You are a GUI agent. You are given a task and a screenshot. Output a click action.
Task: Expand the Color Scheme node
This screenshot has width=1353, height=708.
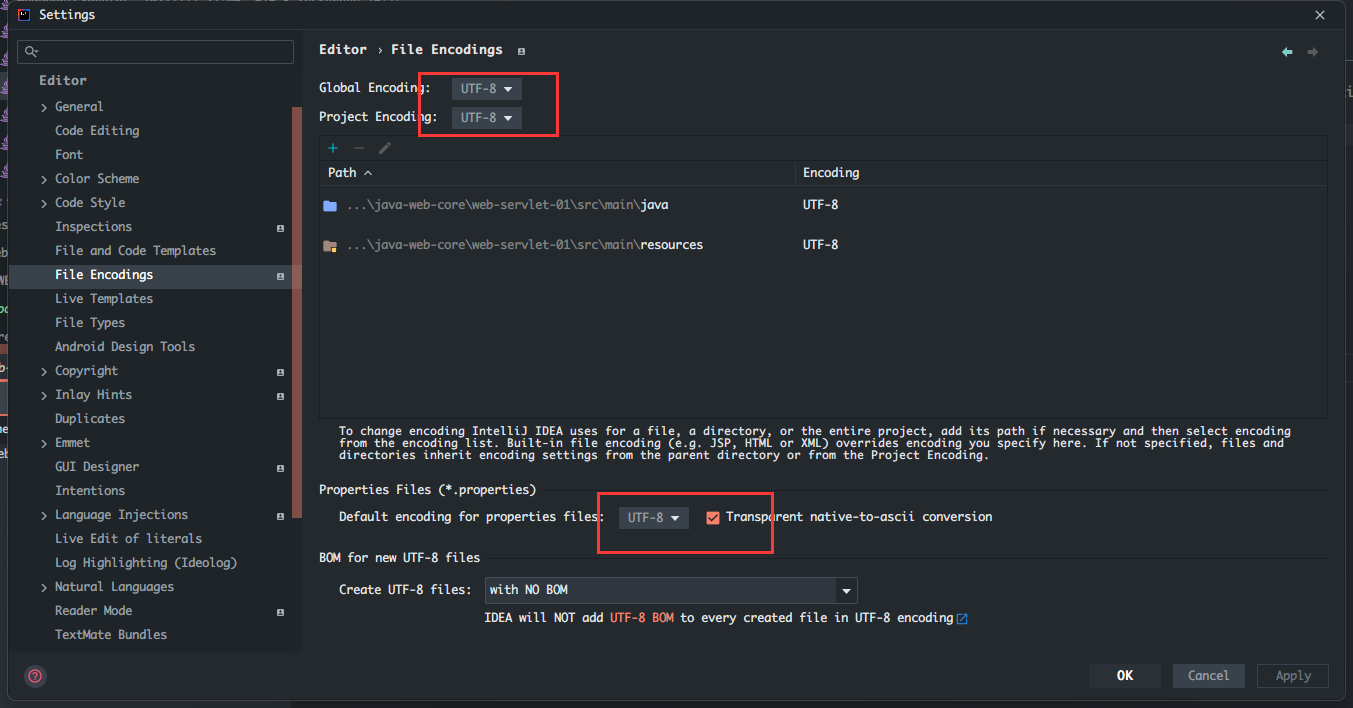click(x=44, y=179)
